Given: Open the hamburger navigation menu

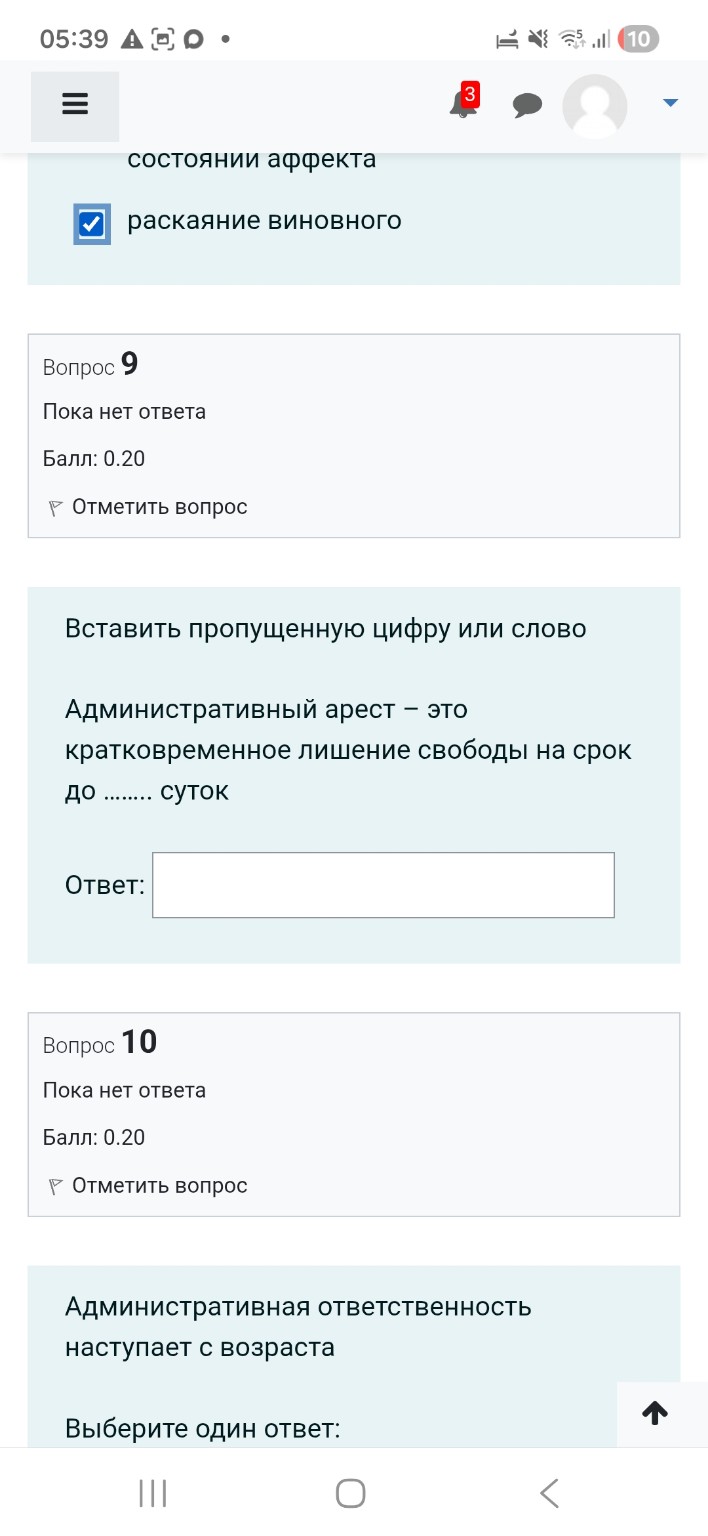Looking at the screenshot, I should 74,103.
